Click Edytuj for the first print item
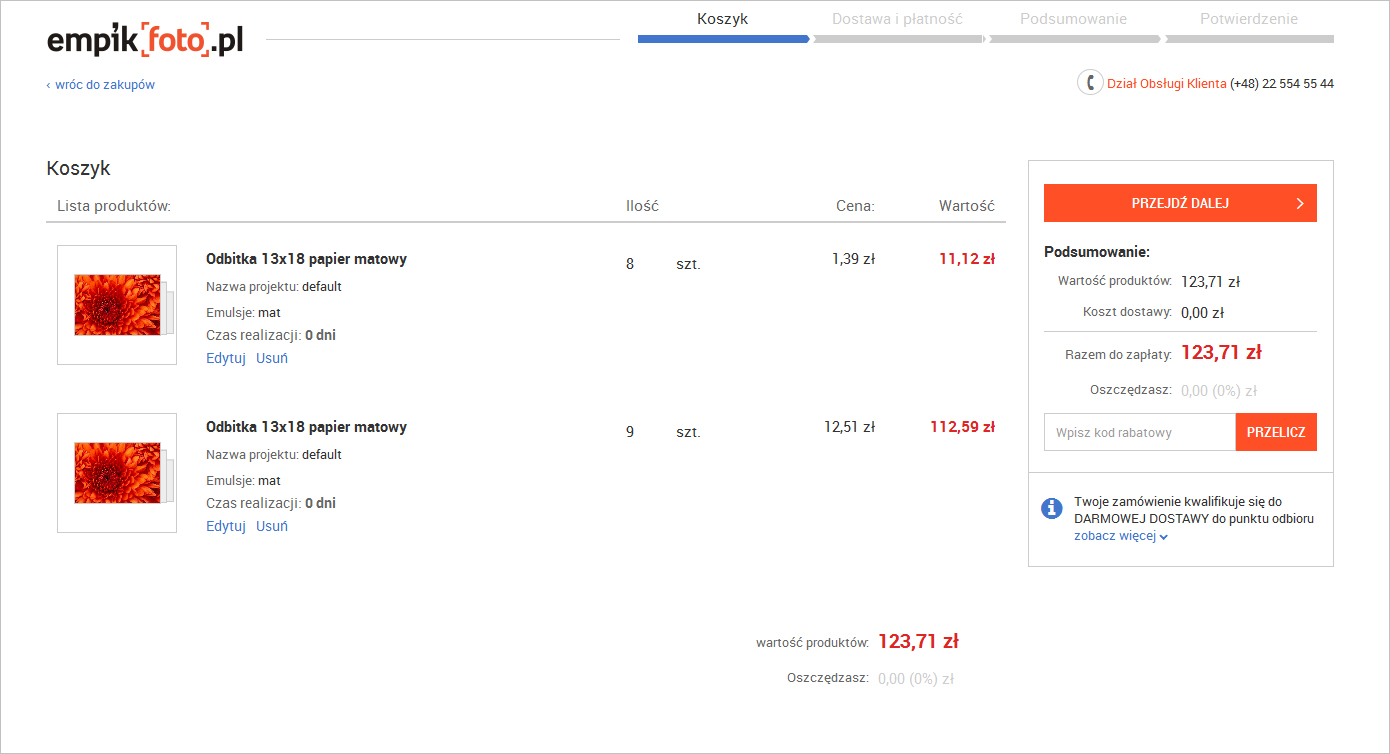 click(x=226, y=358)
